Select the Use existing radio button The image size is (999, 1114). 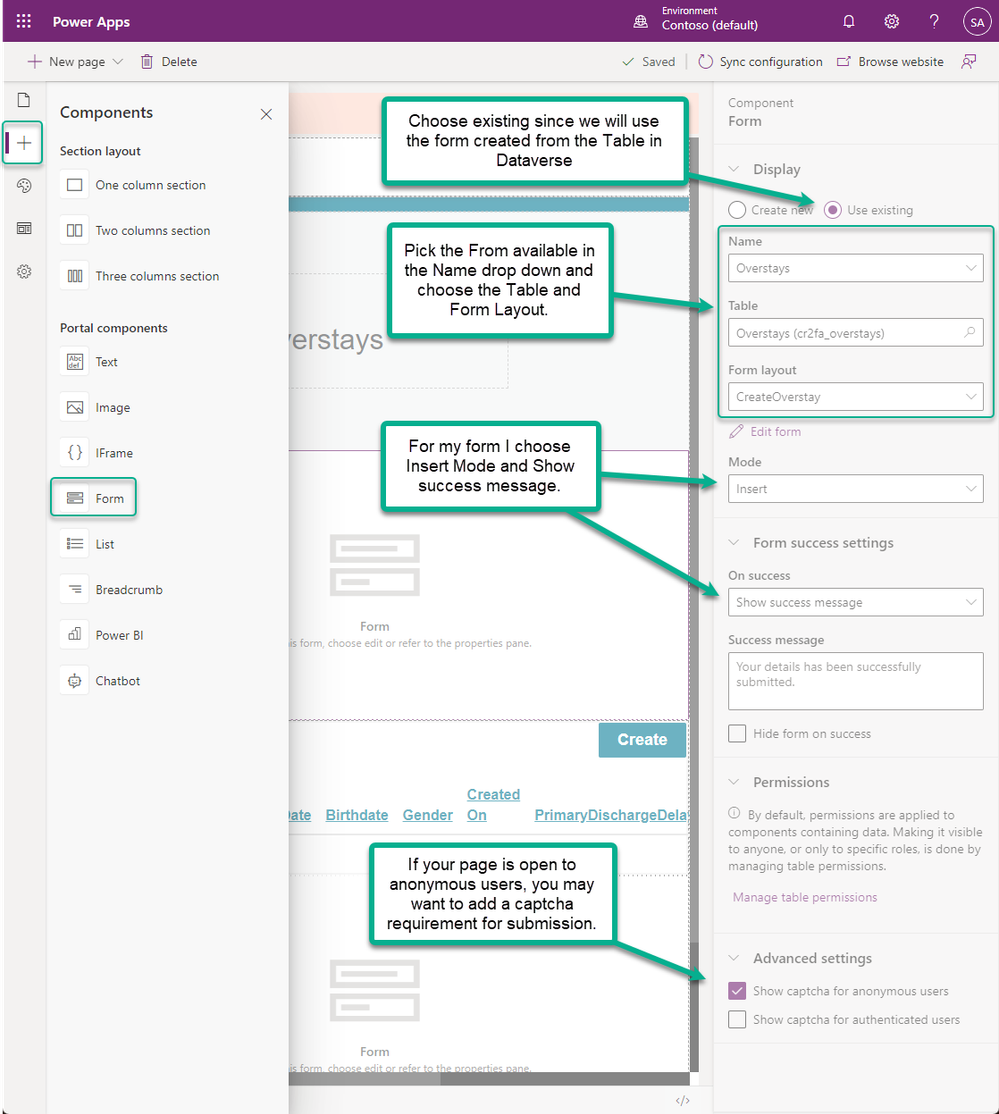[x=833, y=210]
